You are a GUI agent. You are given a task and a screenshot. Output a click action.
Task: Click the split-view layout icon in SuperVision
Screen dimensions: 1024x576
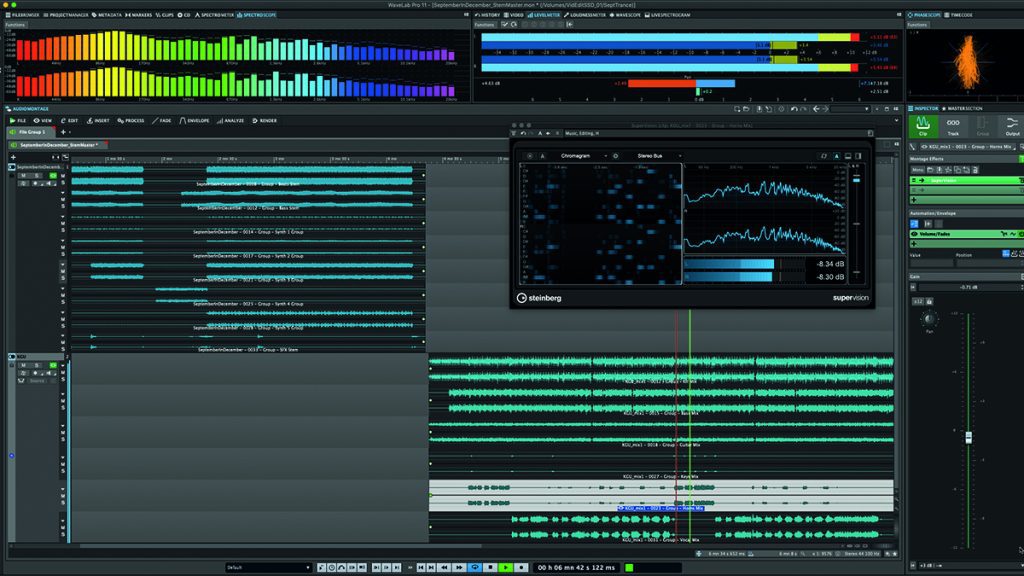click(x=857, y=156)
